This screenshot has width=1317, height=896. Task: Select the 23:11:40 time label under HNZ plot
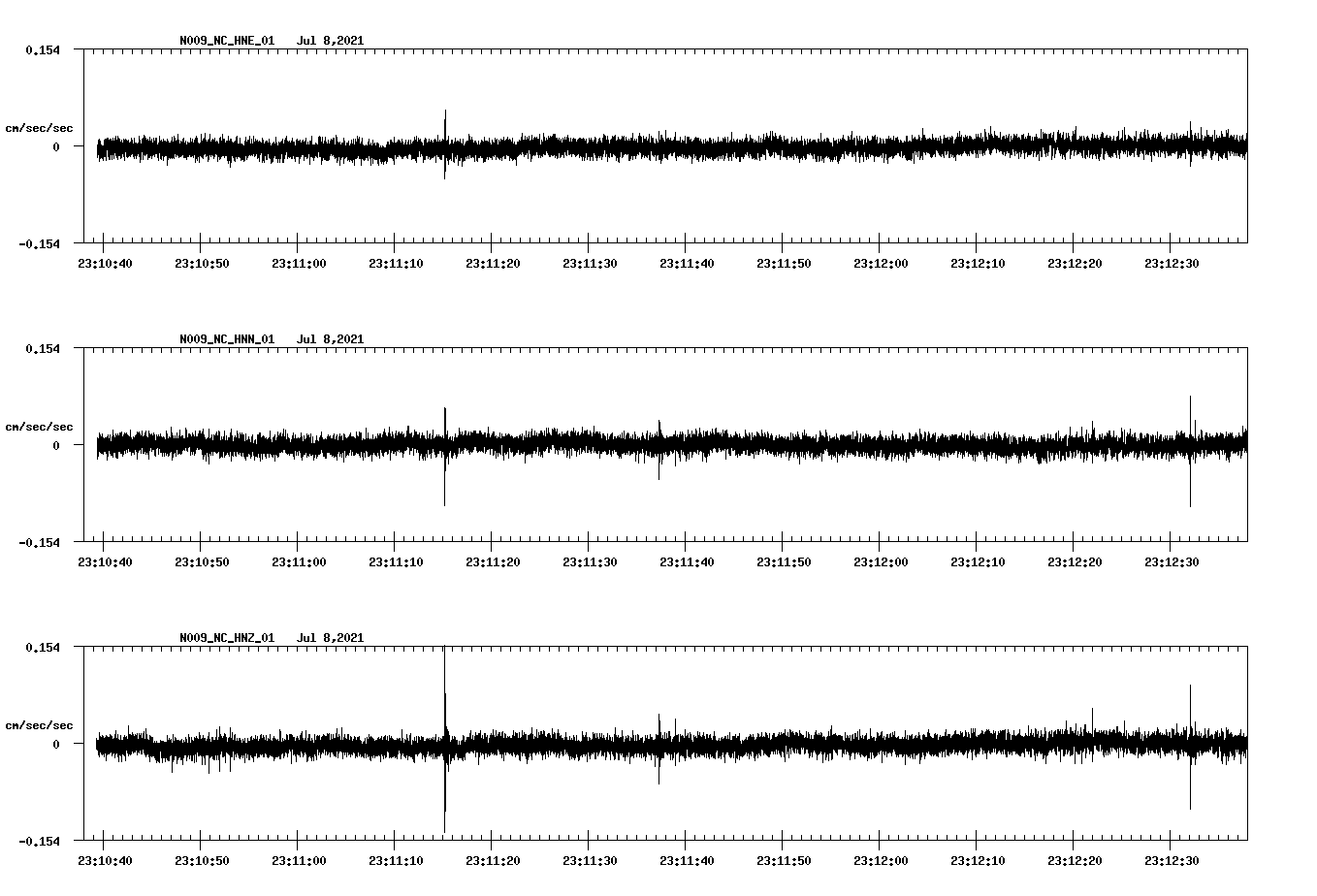point(686,861)
